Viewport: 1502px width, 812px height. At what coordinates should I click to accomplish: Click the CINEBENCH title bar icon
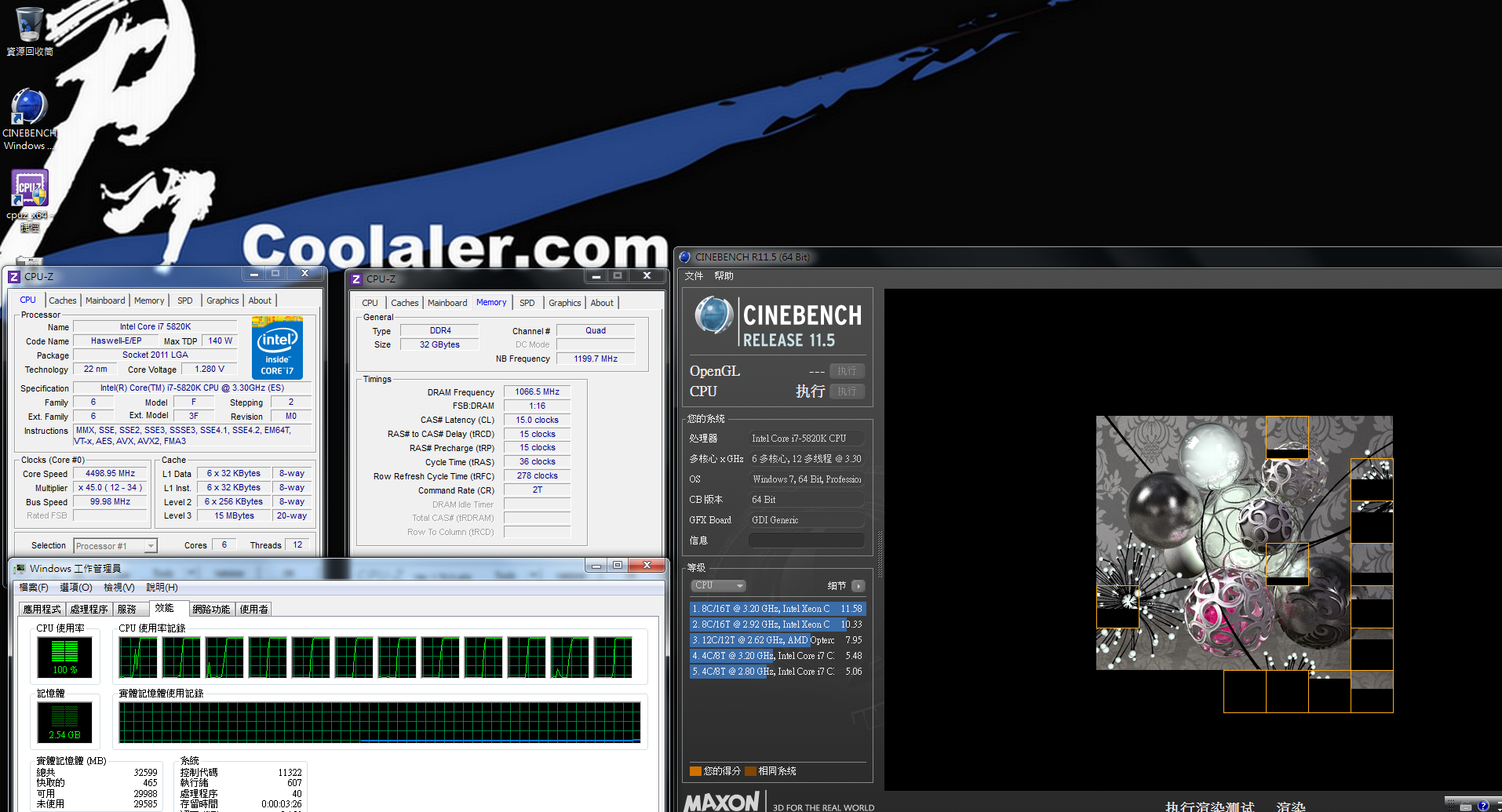click(685, 257)
